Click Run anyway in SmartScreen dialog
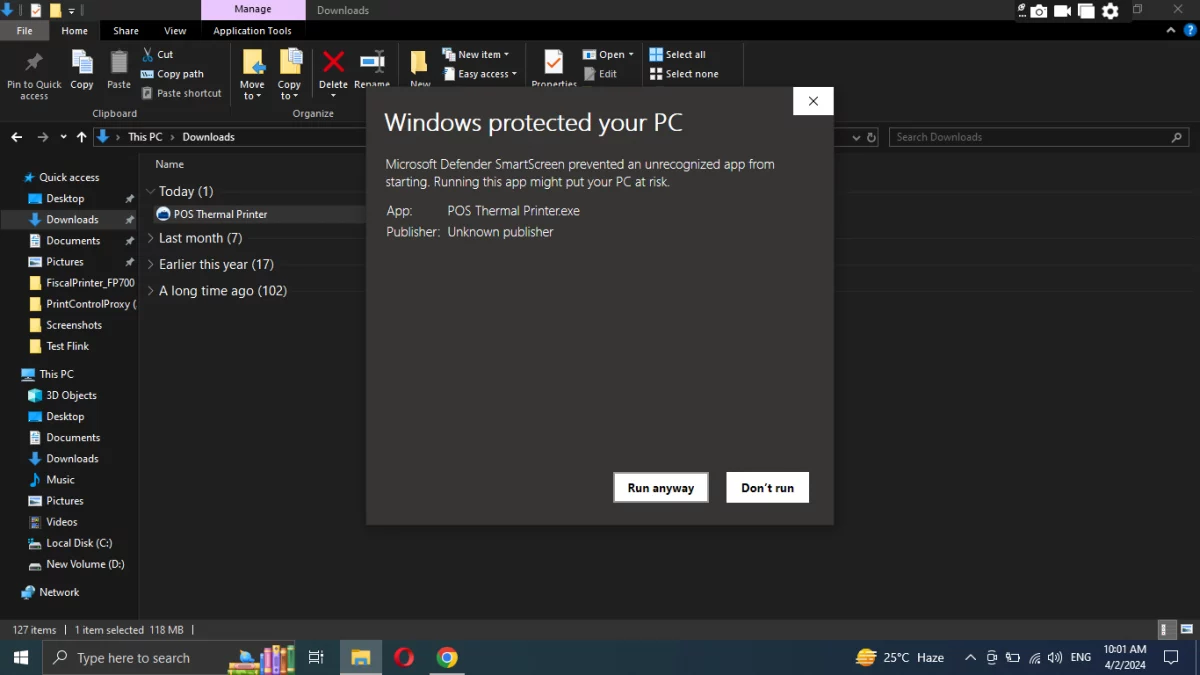 point(661,488)
